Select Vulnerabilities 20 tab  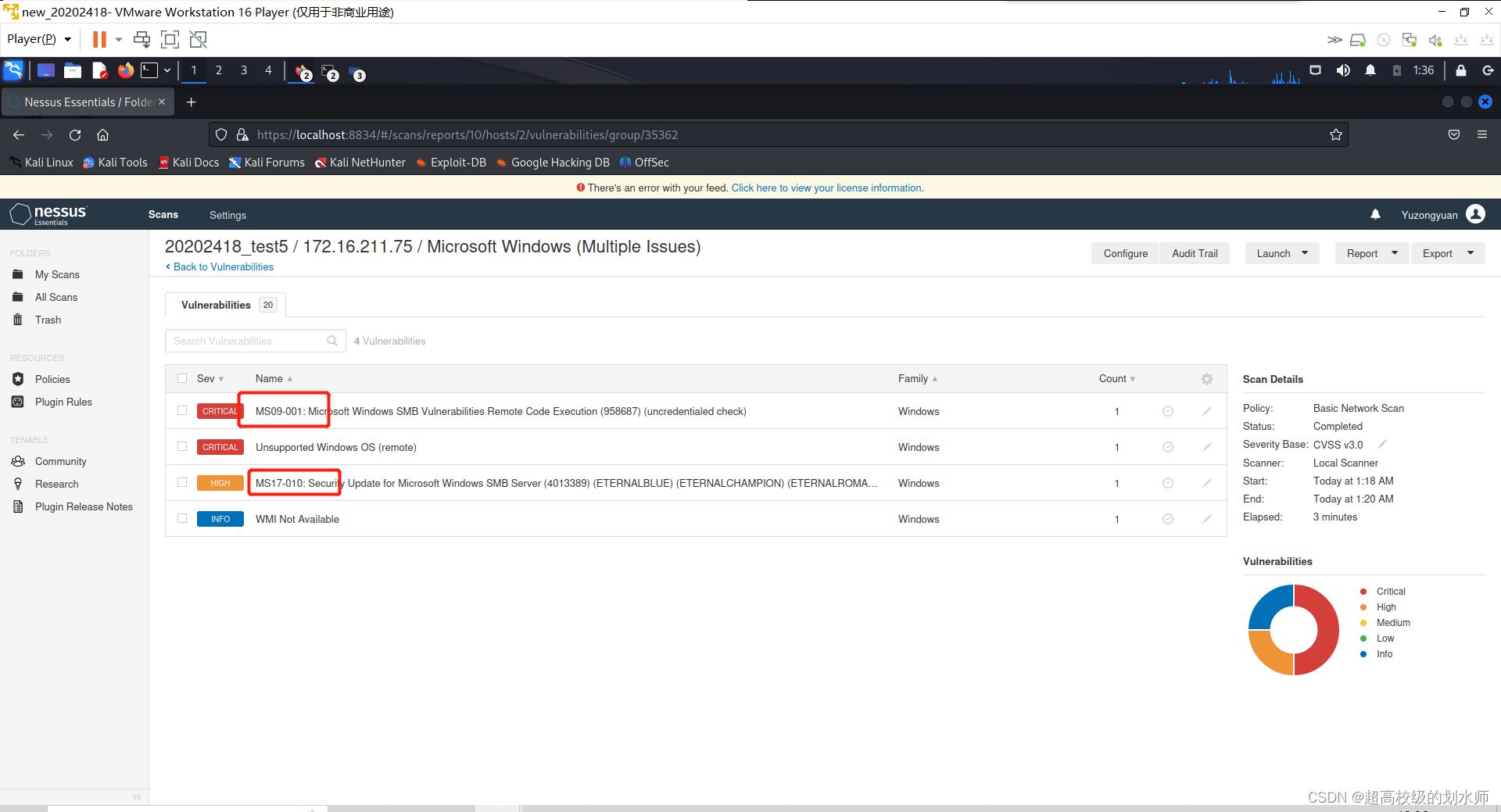225,305
